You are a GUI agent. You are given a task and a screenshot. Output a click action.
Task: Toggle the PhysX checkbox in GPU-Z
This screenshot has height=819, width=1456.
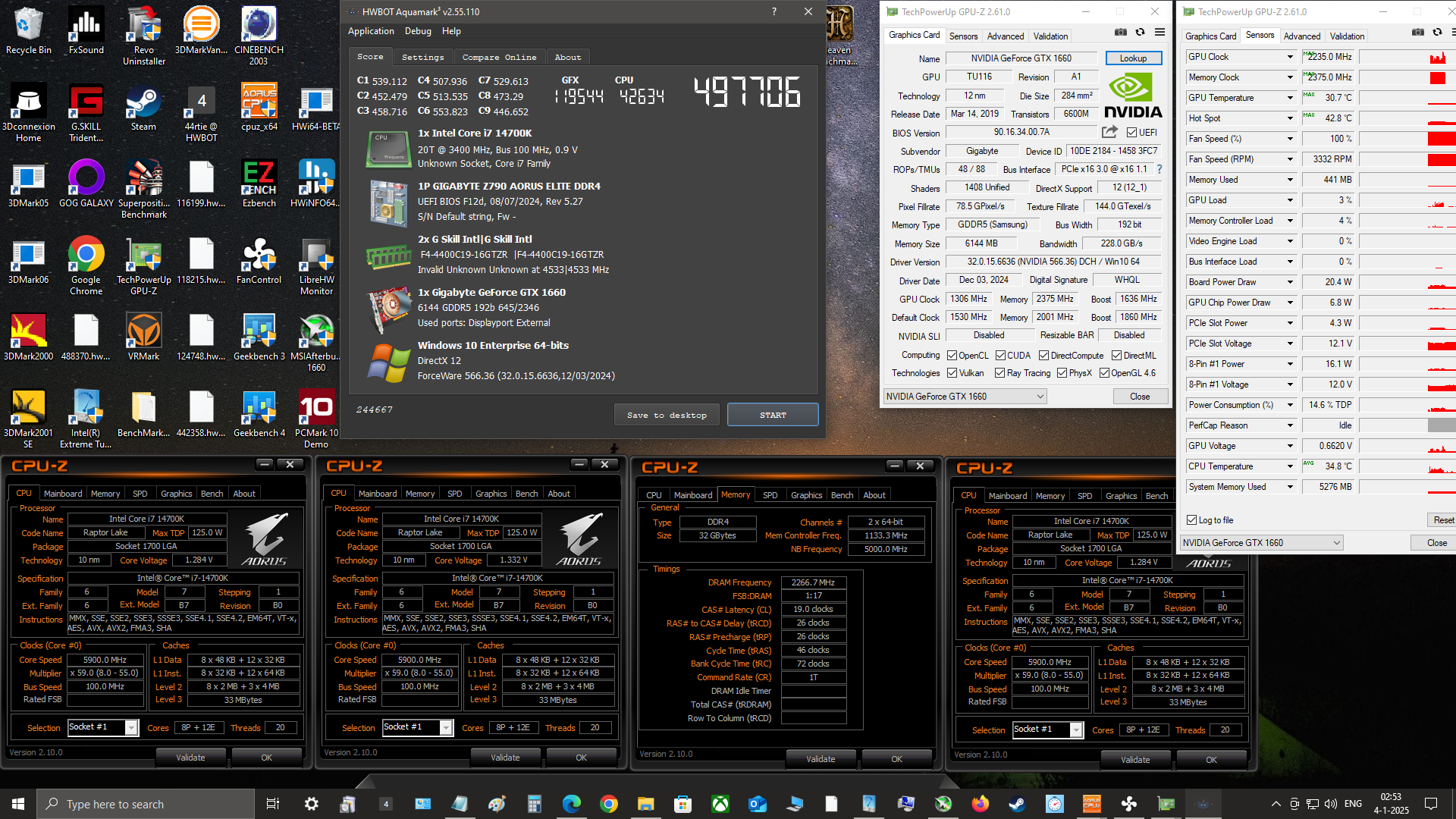(1062, 373)
